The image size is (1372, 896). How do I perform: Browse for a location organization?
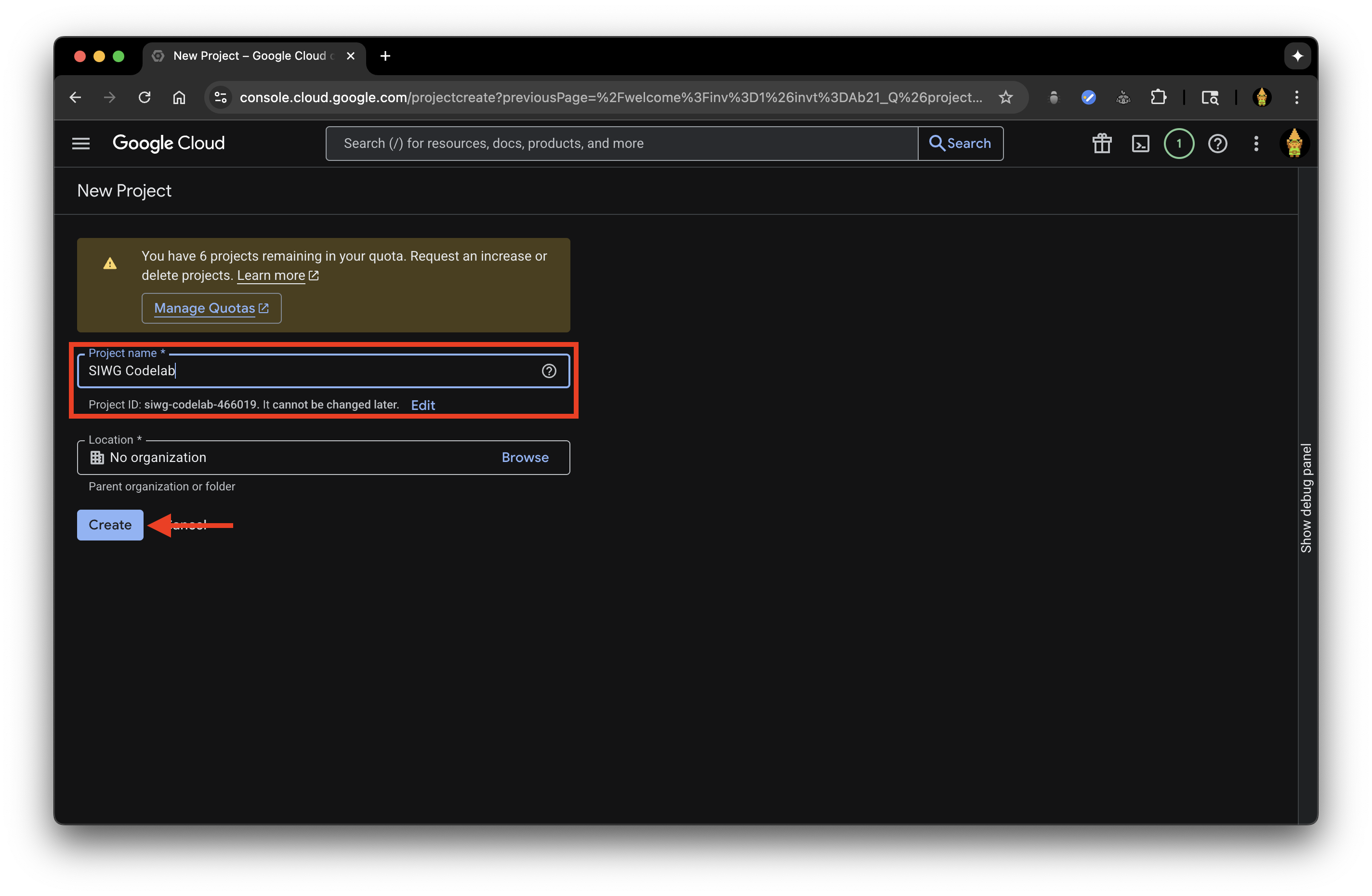(x=525, y=457)
